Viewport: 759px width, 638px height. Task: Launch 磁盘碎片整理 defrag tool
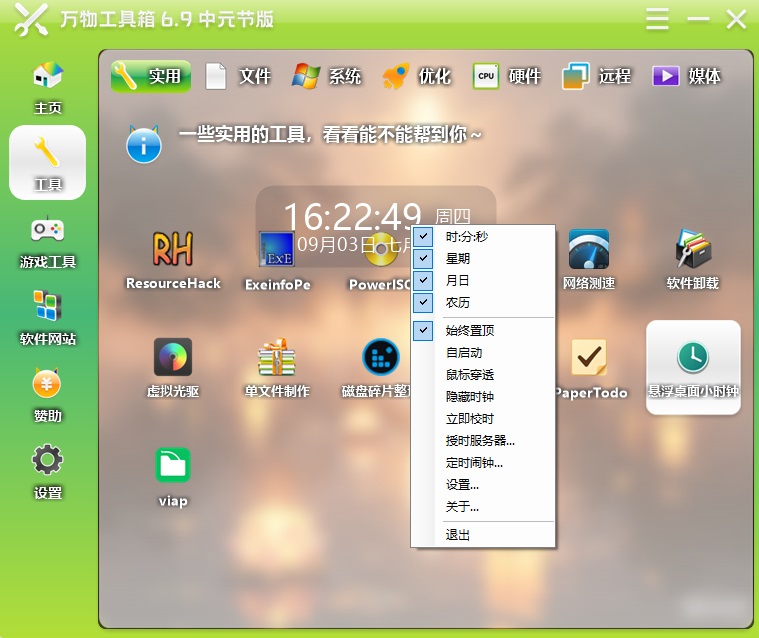click(x=377, y=368)
